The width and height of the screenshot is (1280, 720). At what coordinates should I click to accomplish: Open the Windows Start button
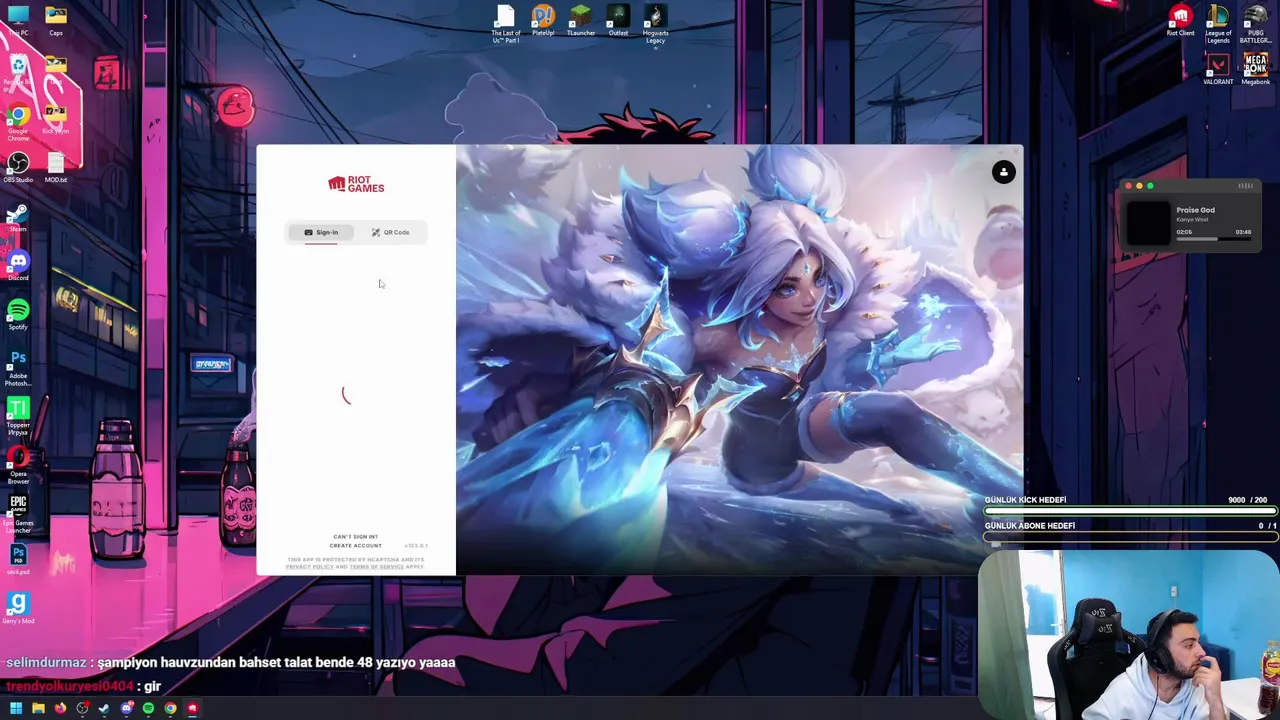click(x=16, y=708)
